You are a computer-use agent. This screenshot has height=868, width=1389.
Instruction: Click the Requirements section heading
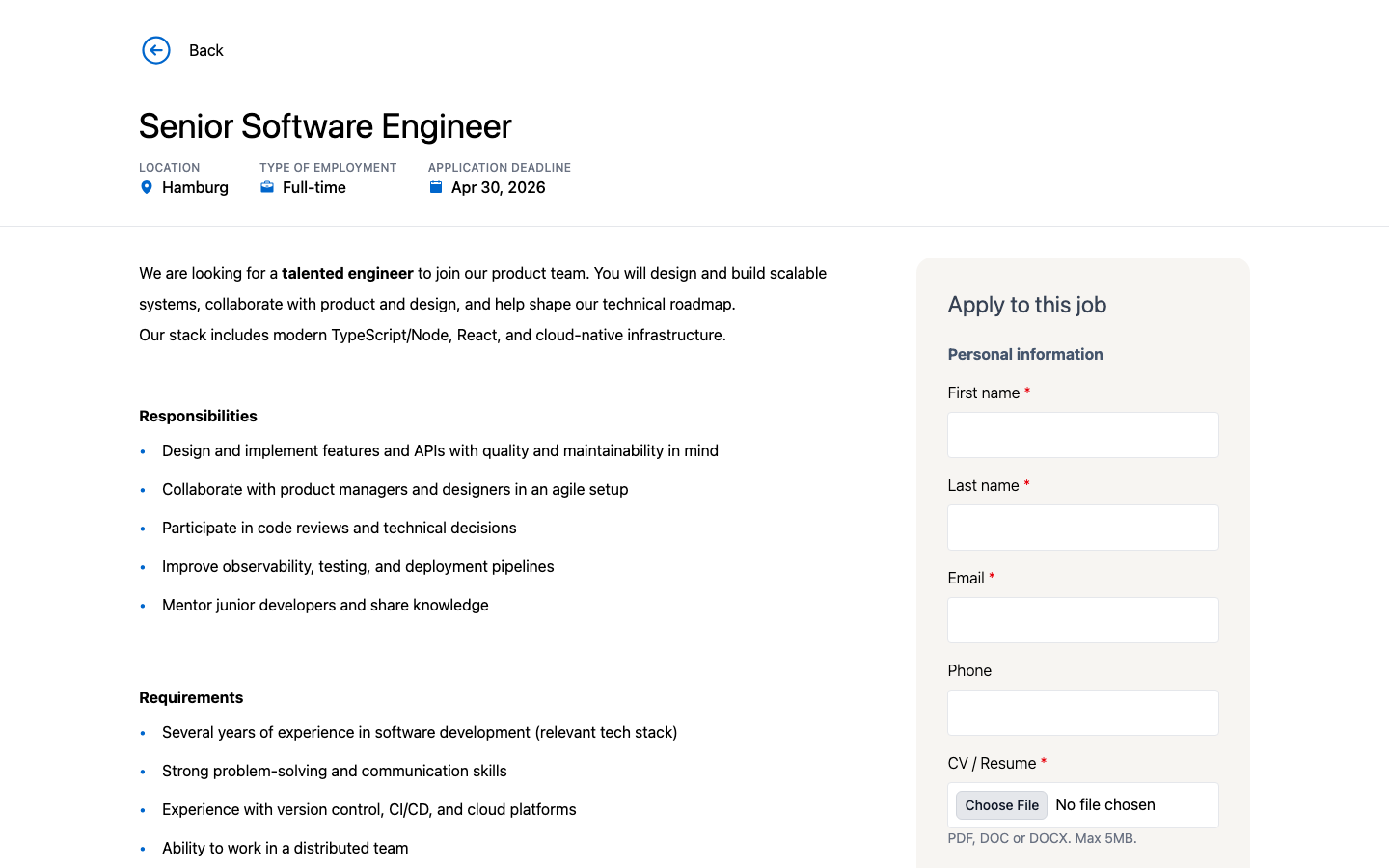tap(191, 697)
